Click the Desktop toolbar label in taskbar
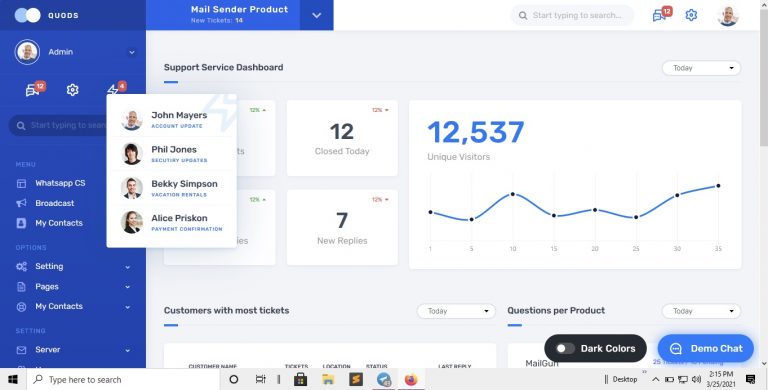 point(625,379)
